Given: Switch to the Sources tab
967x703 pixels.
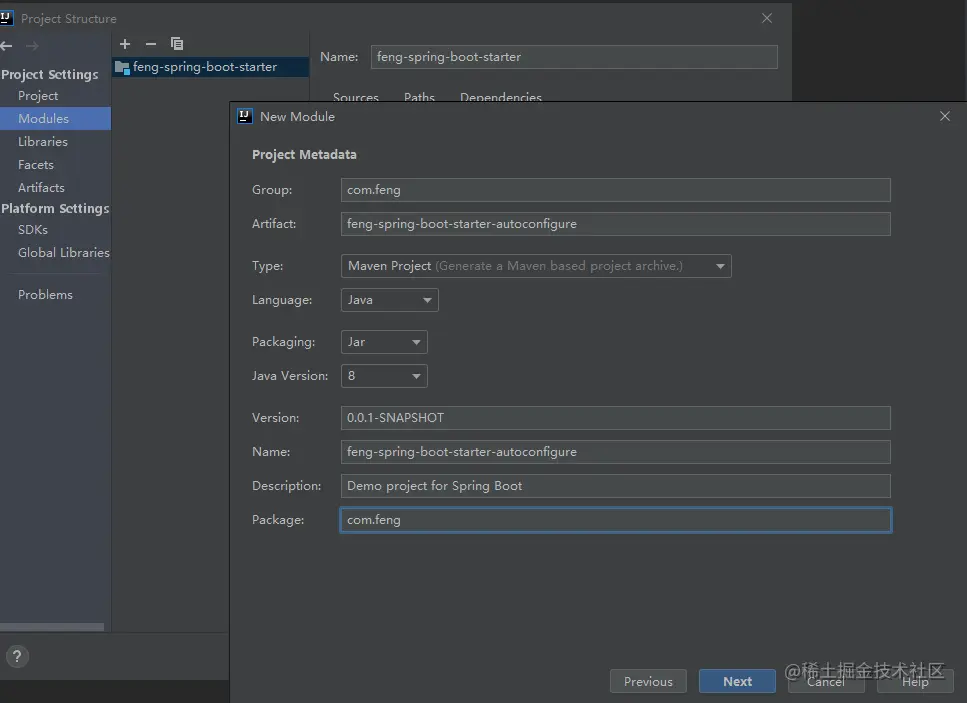Looking at the screenshot, I should (356, 96).
